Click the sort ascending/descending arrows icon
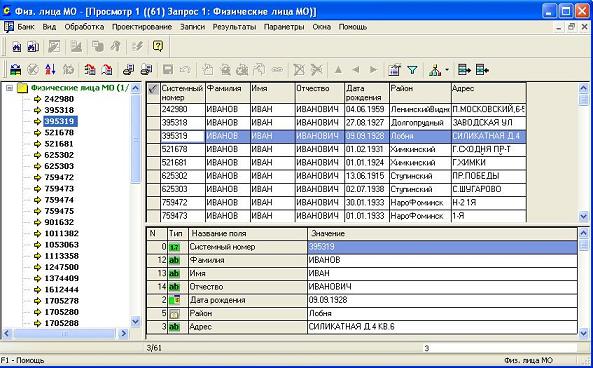 50,70
